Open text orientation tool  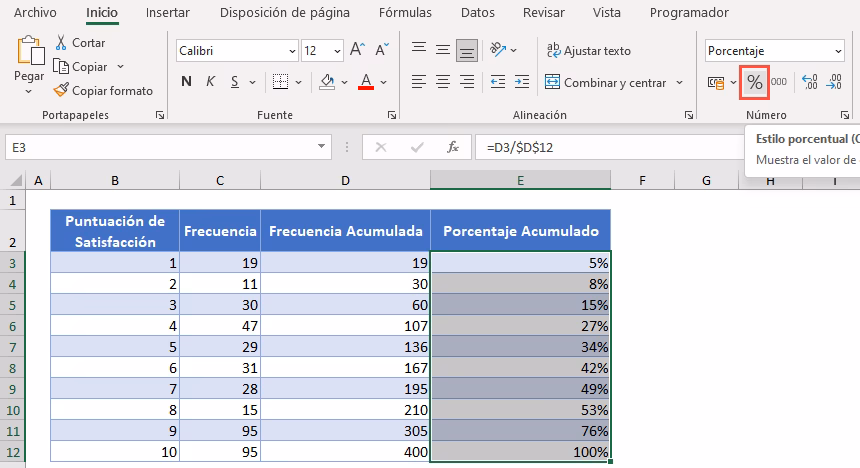tap(498, 50)
